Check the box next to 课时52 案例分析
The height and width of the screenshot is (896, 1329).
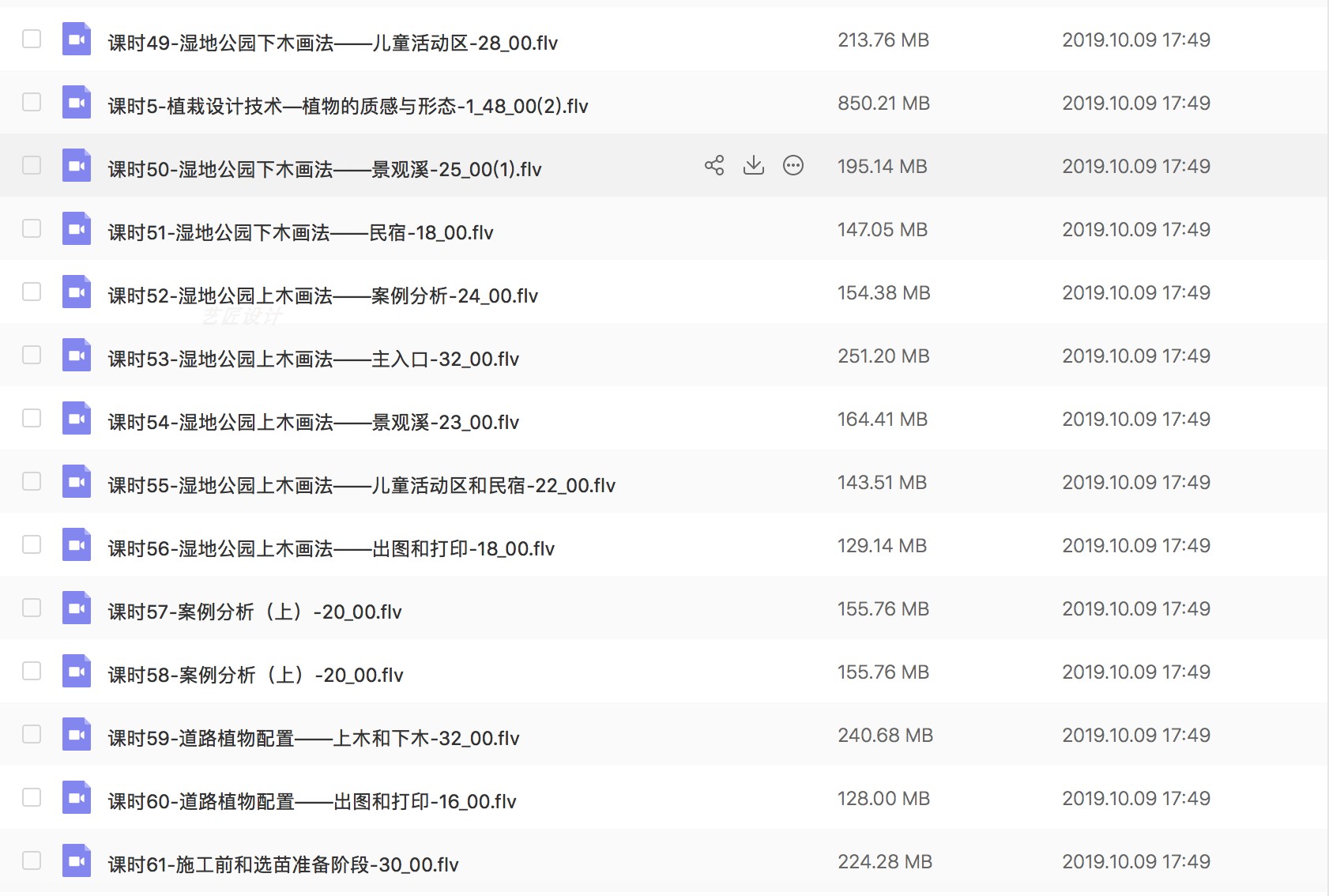point(32,292)
